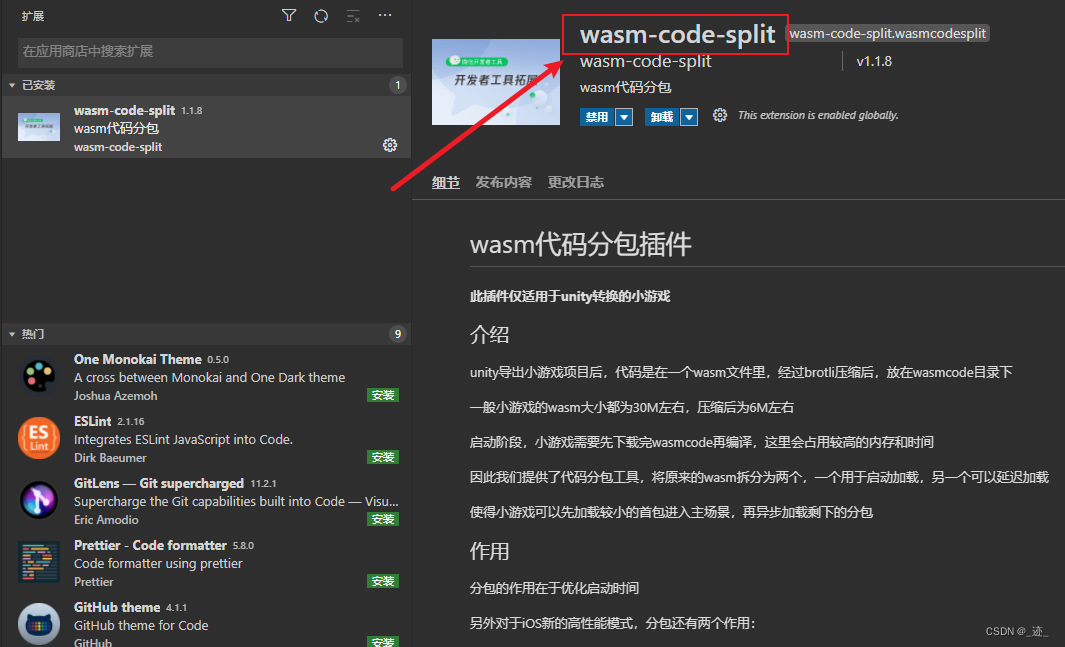Viewport: 1065px width, 647px height.
Task: Search extensions in the marketplace field
Action: [211, 52]
